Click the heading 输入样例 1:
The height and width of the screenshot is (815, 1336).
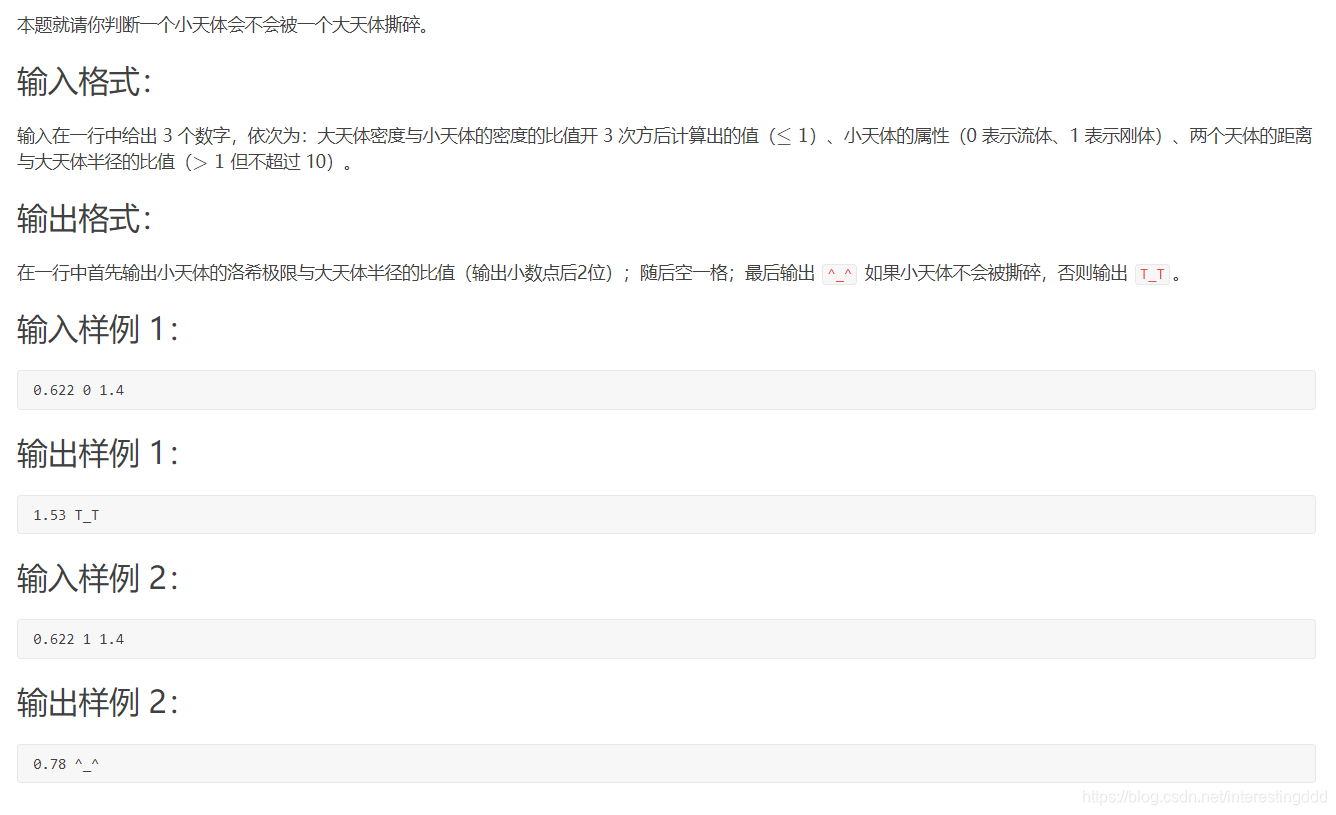click(x=98, y=329)
